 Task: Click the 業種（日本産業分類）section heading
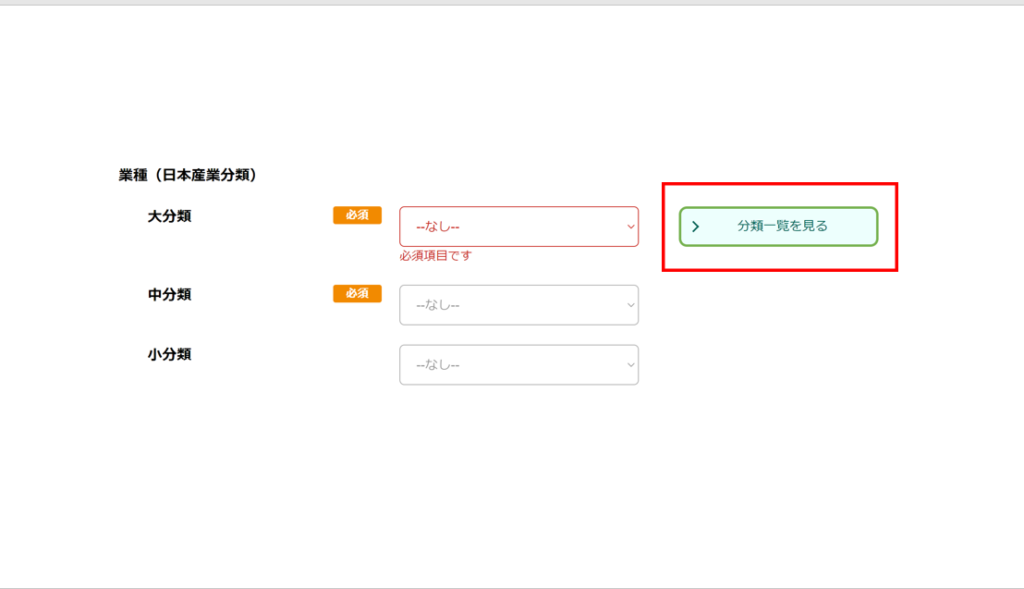tap(187, 175)
